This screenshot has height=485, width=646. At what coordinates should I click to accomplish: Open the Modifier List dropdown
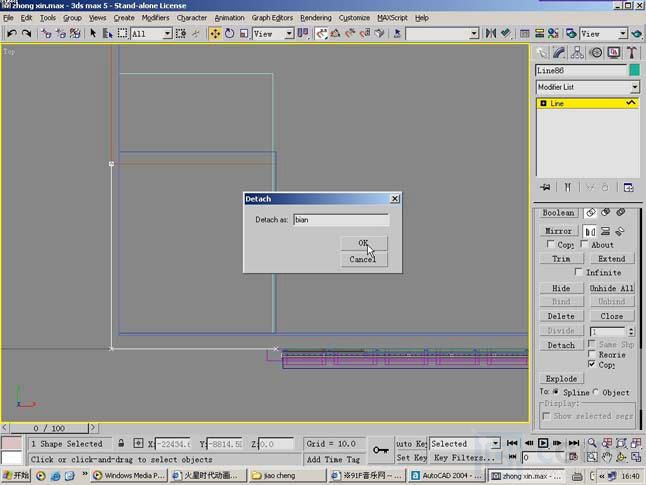tap(587, 87)
